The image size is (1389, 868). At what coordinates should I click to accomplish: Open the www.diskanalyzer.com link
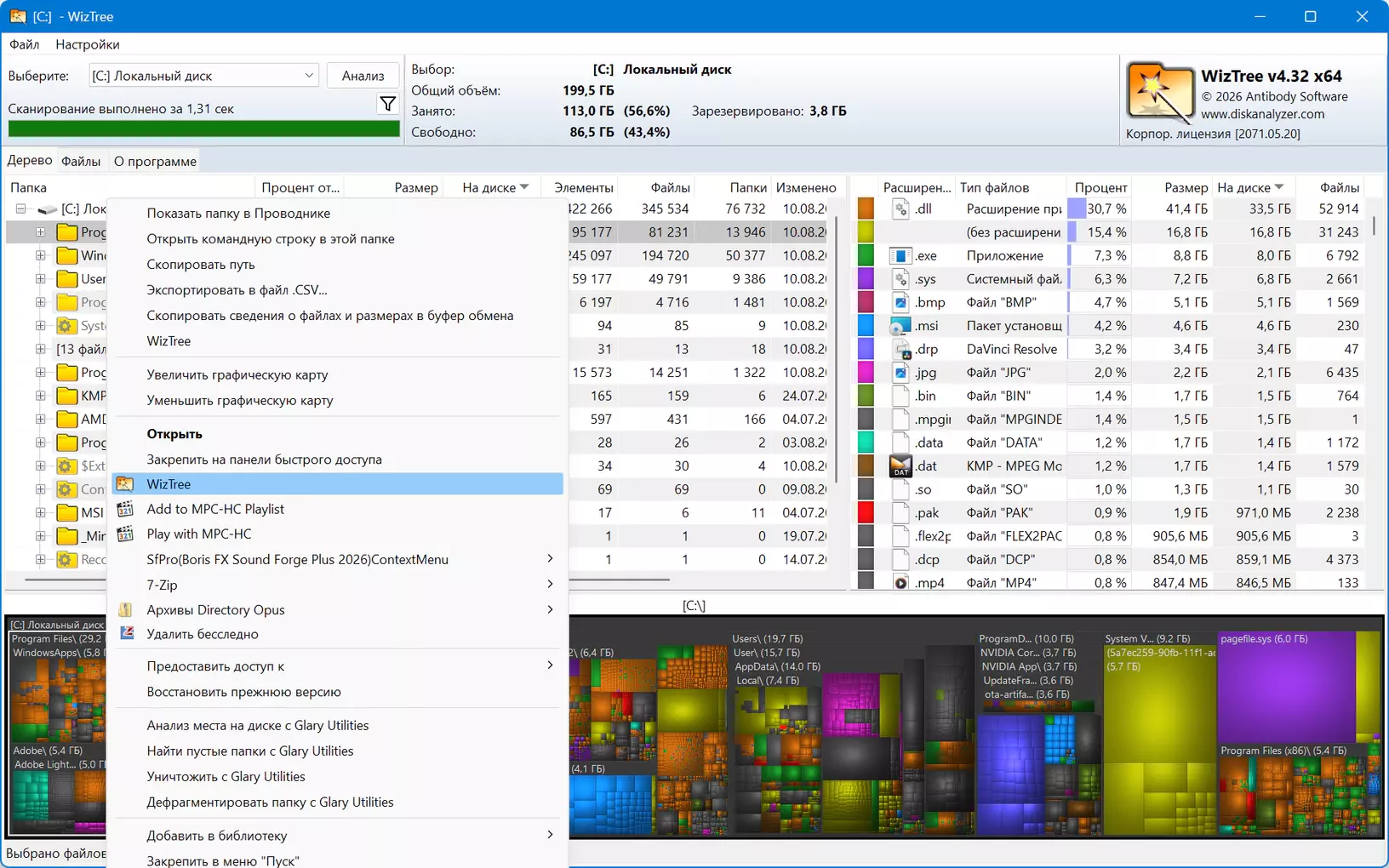(x=1262, y=114)
